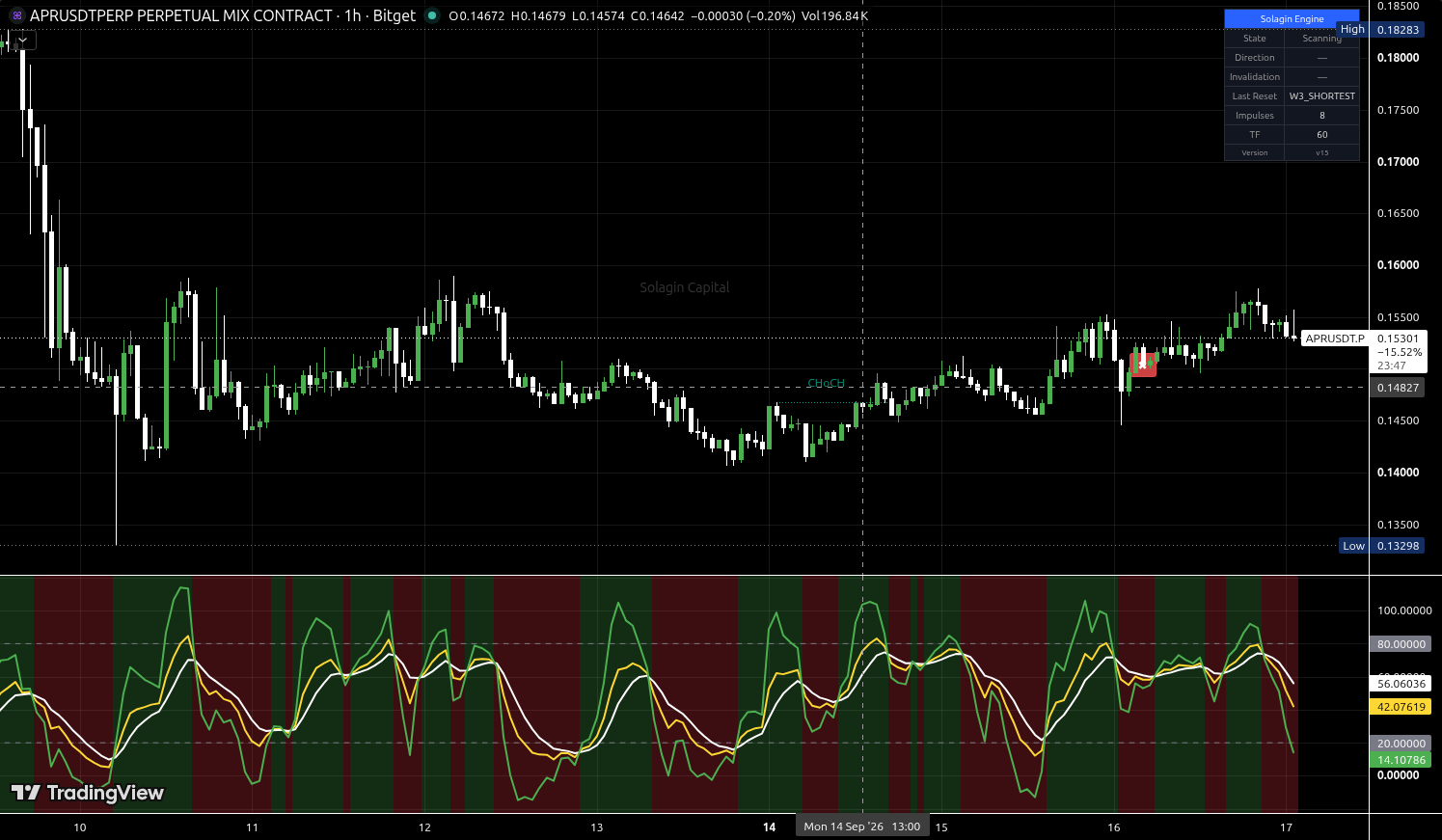The height and width of the screenshot is (840, 1442).
Task: Click the green market status dot
Action: coord(431,15)
